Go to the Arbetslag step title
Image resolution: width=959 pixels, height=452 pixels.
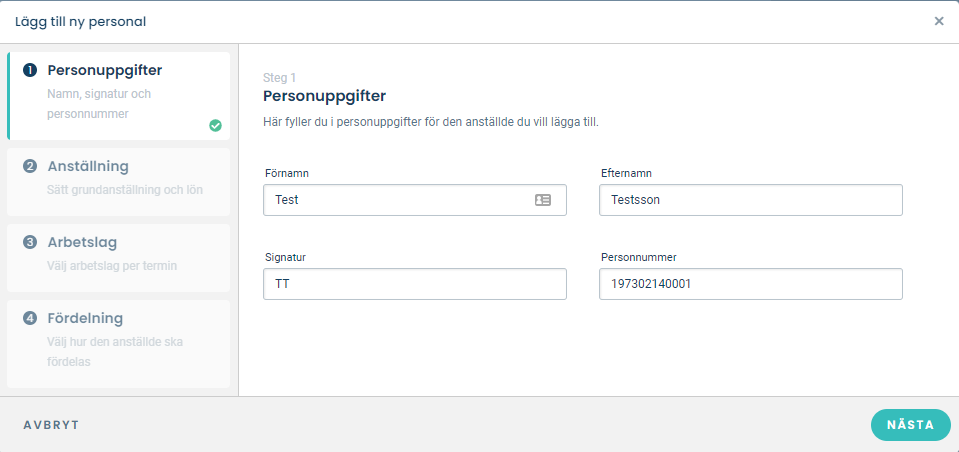coord(82,242)
